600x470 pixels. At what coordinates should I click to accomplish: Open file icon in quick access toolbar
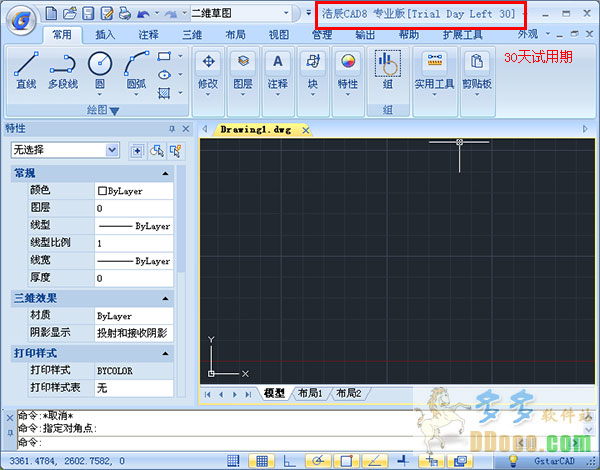pos(70,13)
